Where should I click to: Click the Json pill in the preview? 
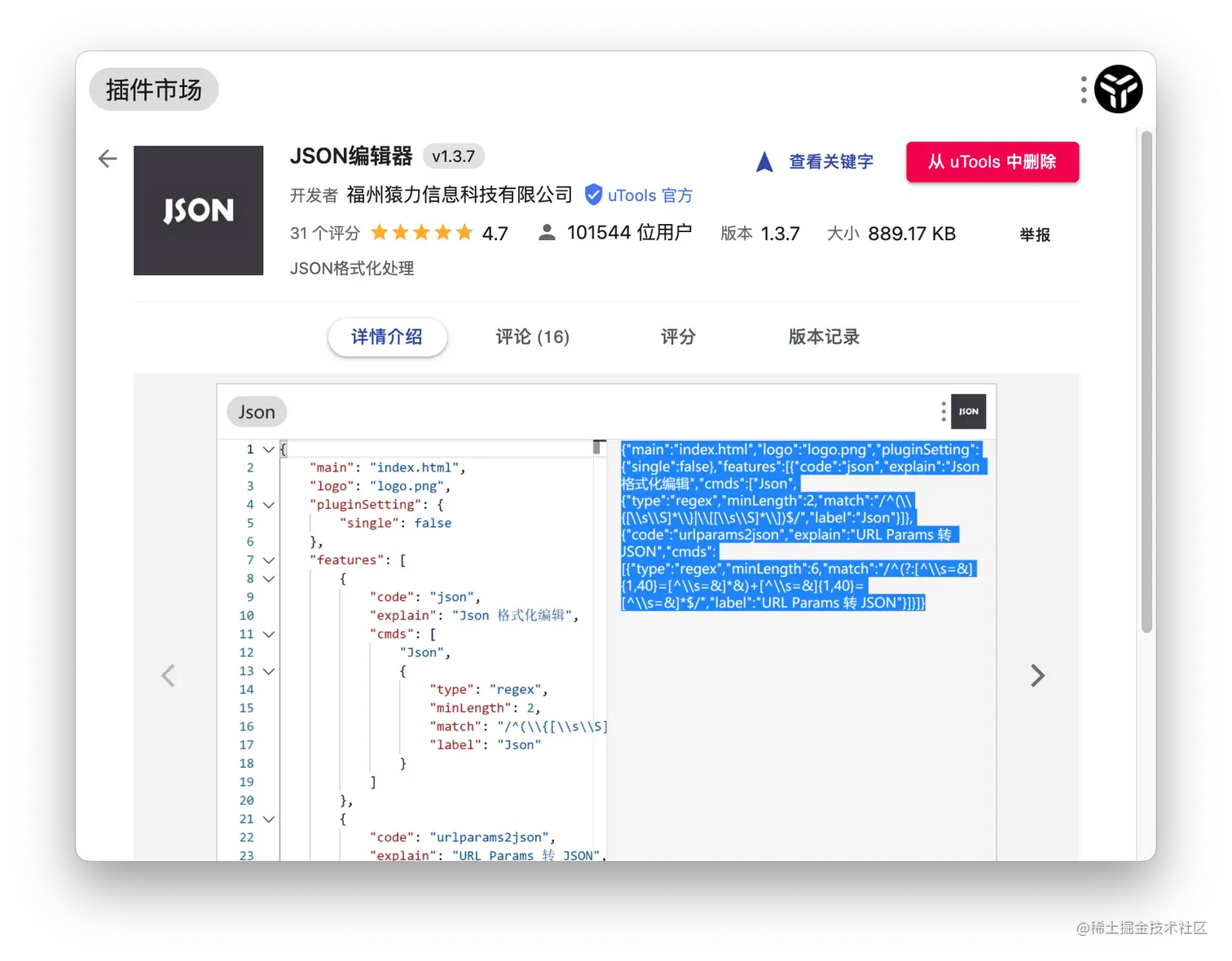[257, 412]
